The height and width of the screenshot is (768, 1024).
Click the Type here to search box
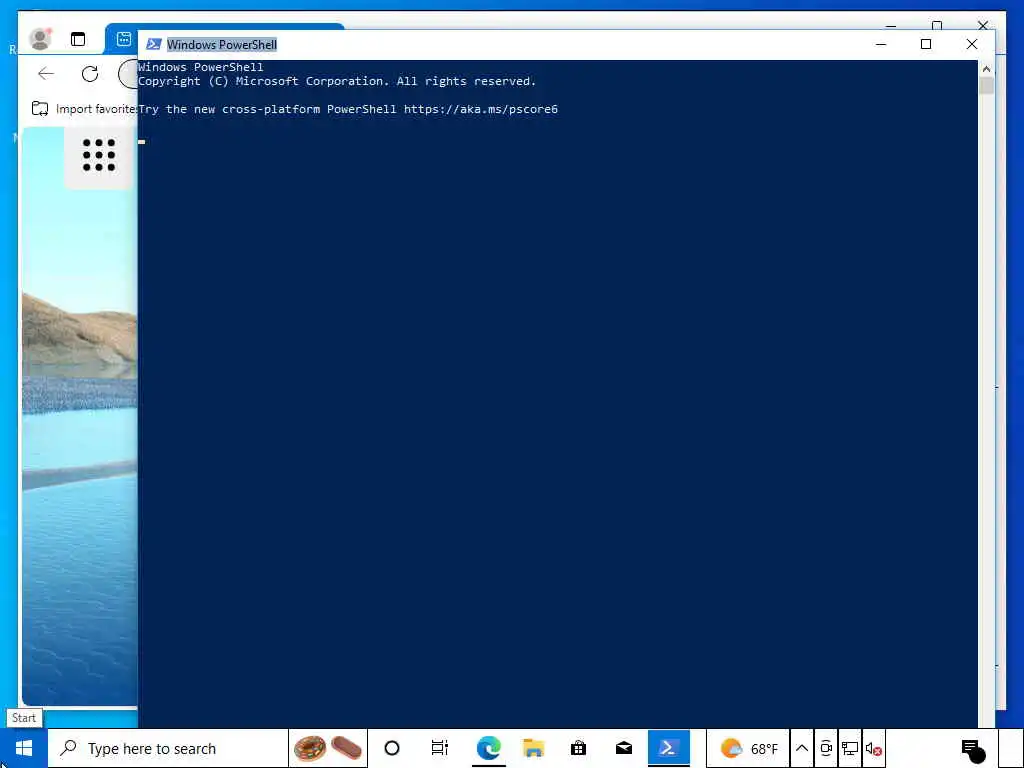[168, 748]
